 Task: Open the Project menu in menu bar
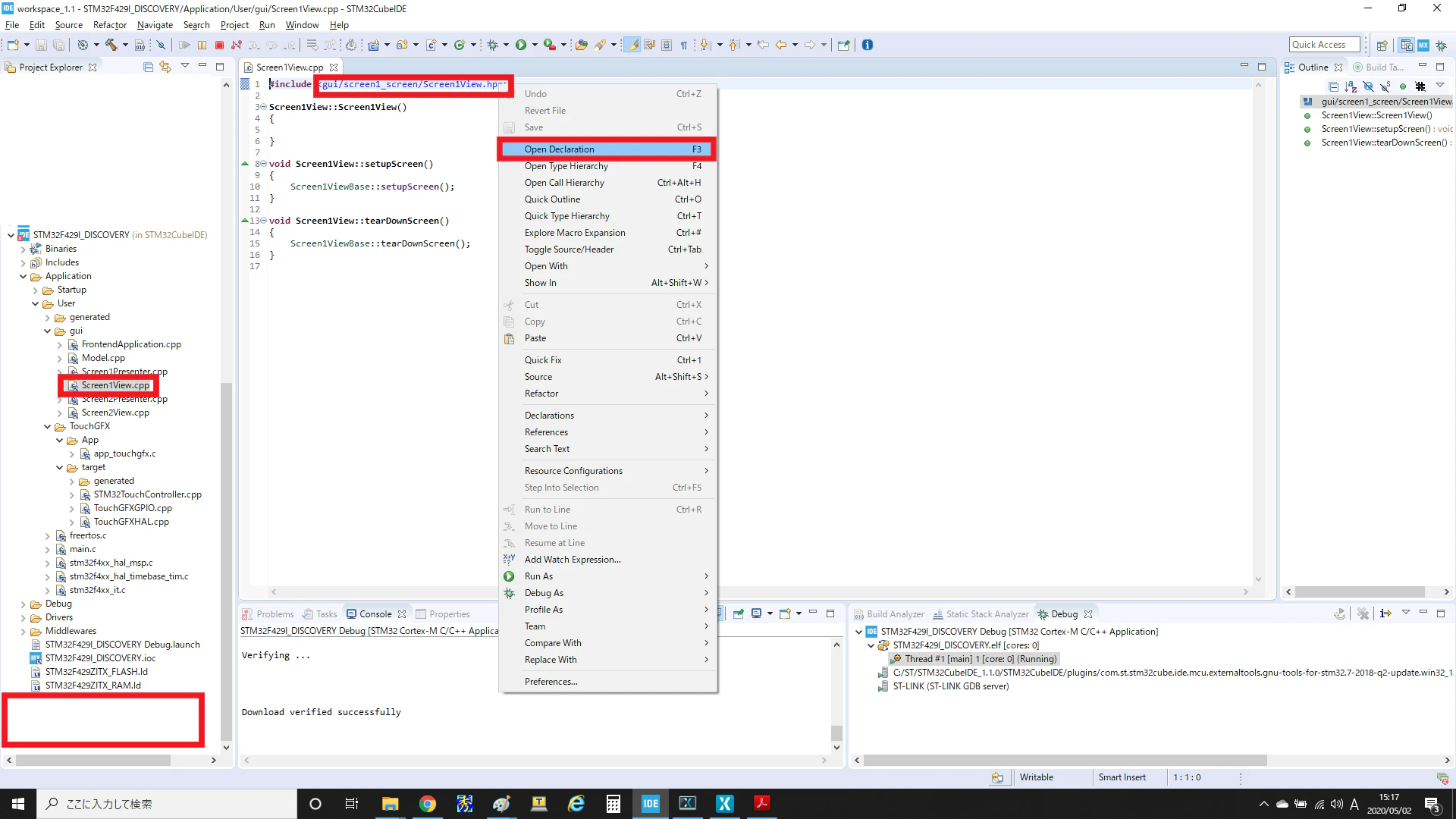coord(234,25)
